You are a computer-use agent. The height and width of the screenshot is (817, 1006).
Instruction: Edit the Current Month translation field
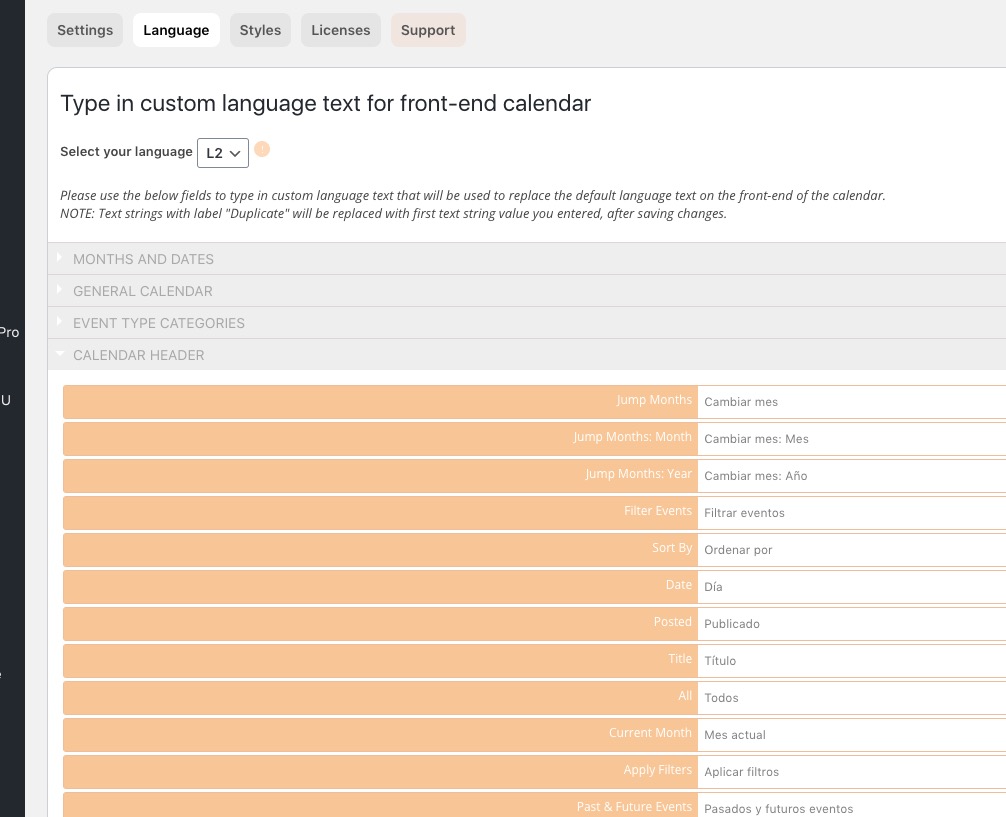click(850, 735)
